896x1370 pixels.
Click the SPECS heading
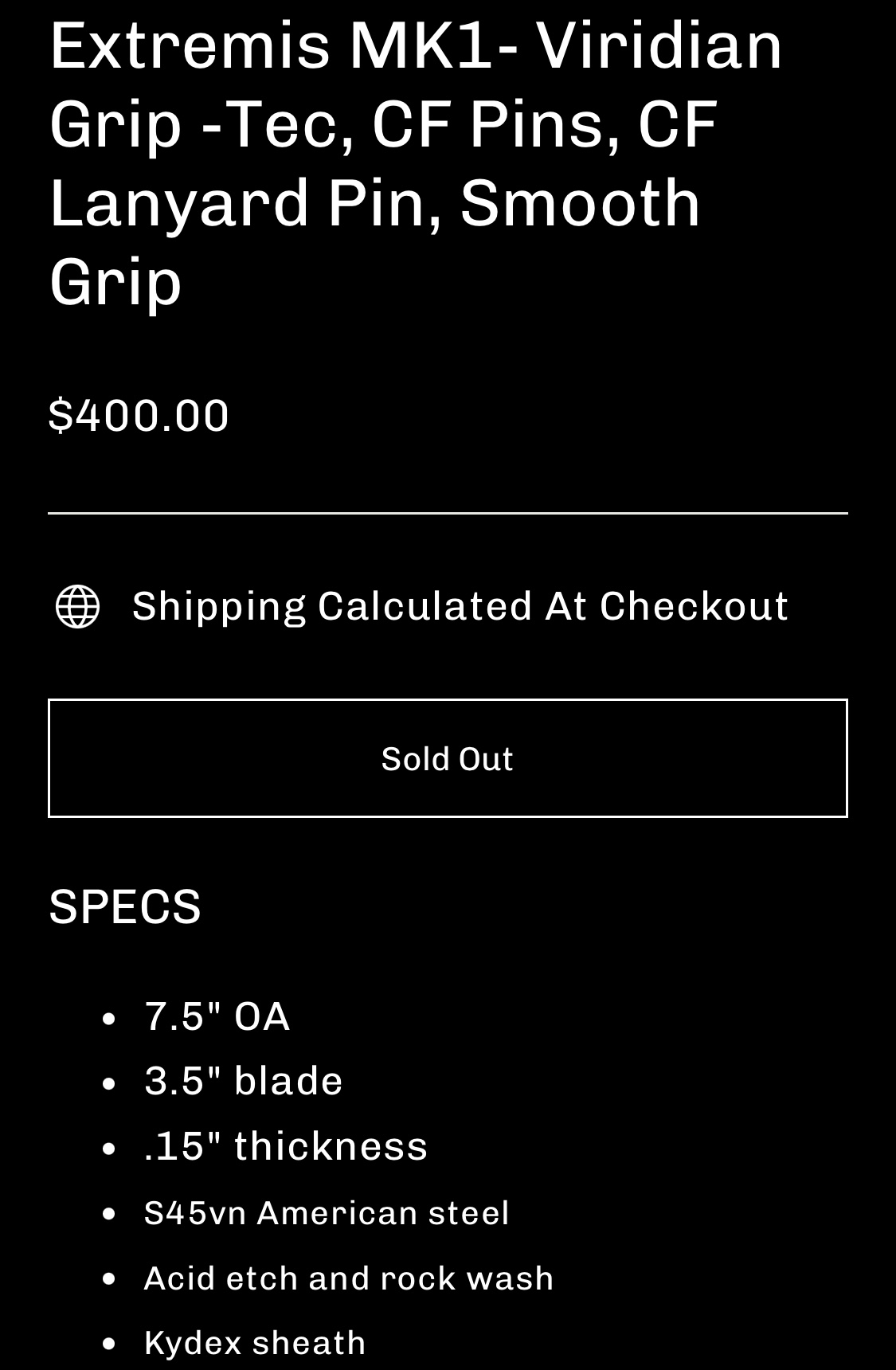tap(125, 906)
